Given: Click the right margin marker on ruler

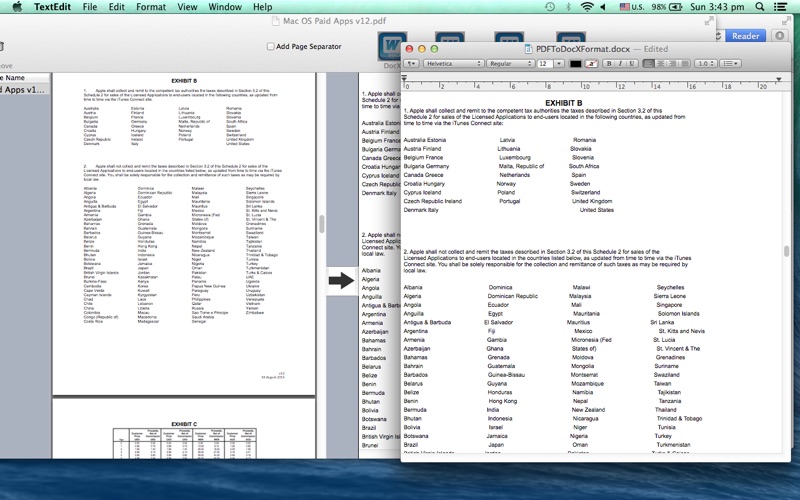Looking at the screenshot, I should coord(779,79).
